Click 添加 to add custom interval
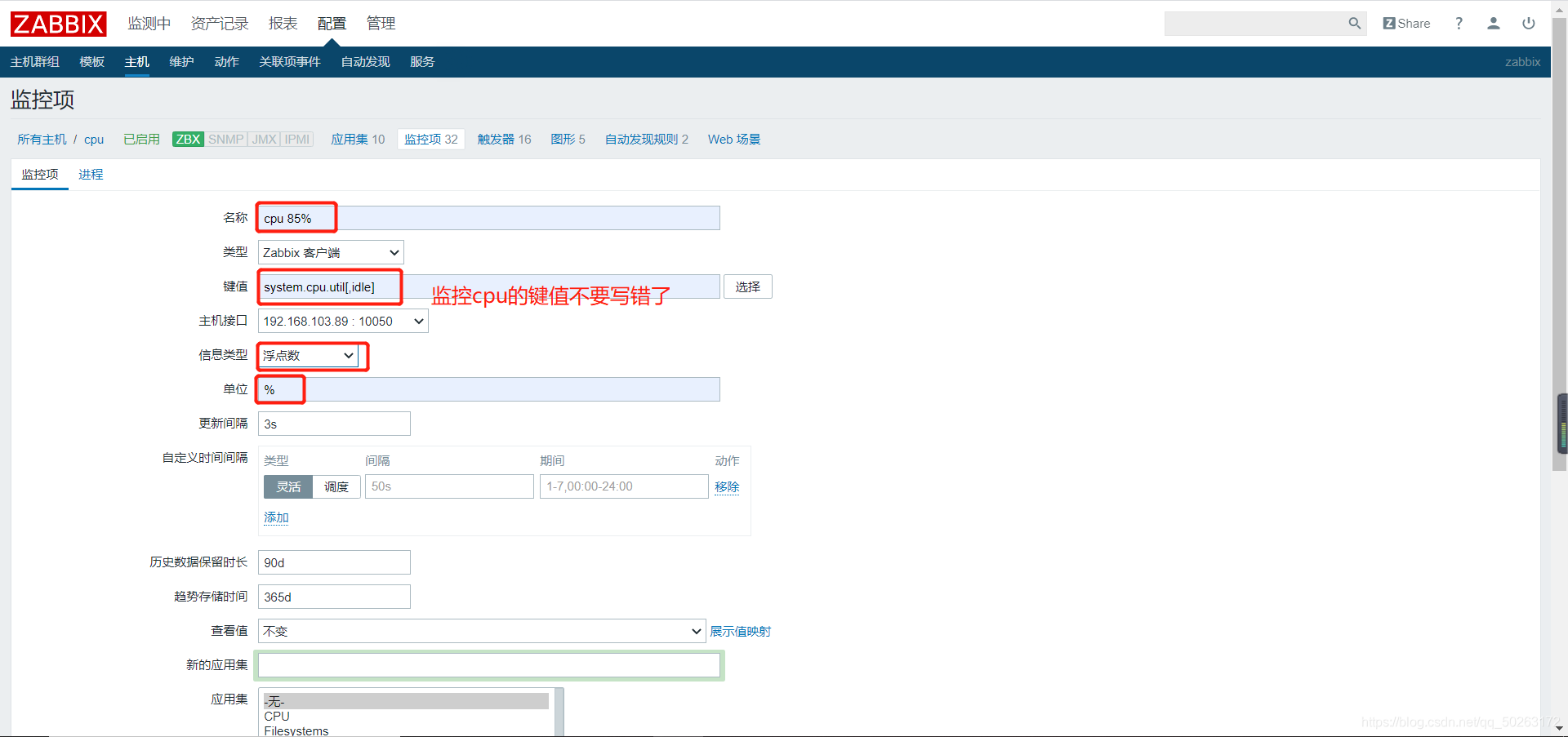This screenshot has height=737, width=1568. [276, 517]
